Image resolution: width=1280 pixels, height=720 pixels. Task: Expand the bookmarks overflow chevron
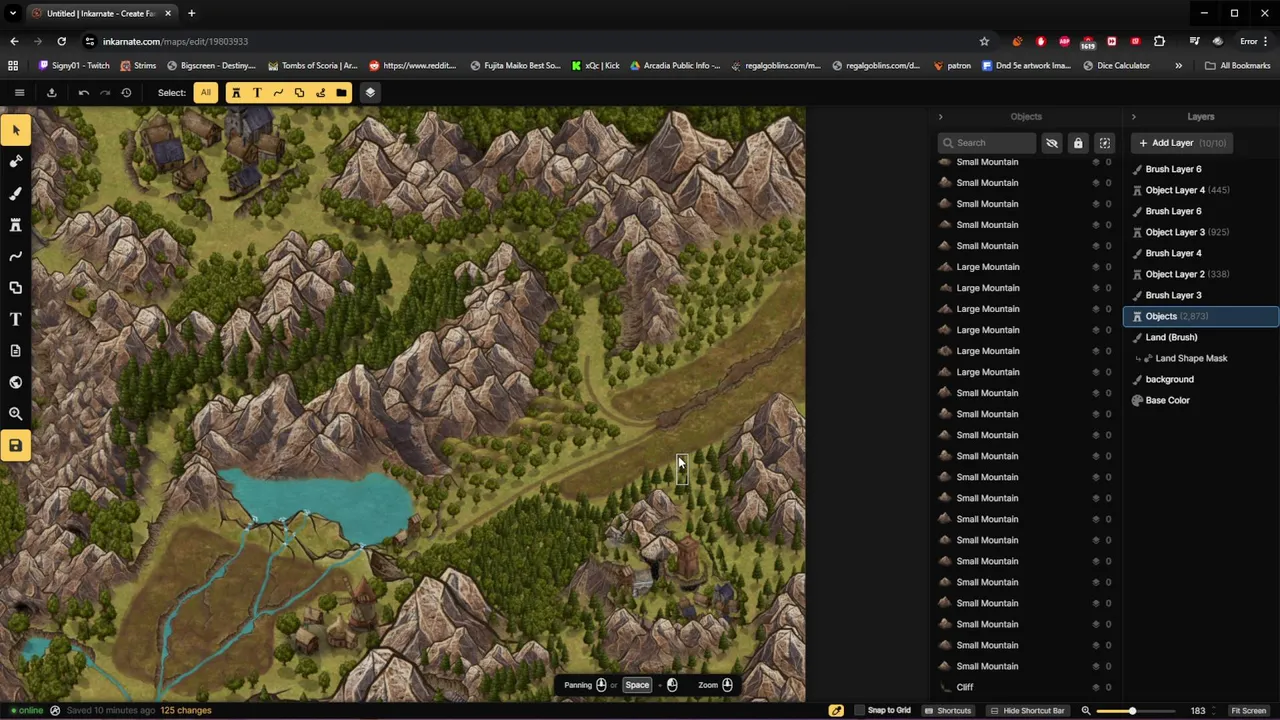1178,65
